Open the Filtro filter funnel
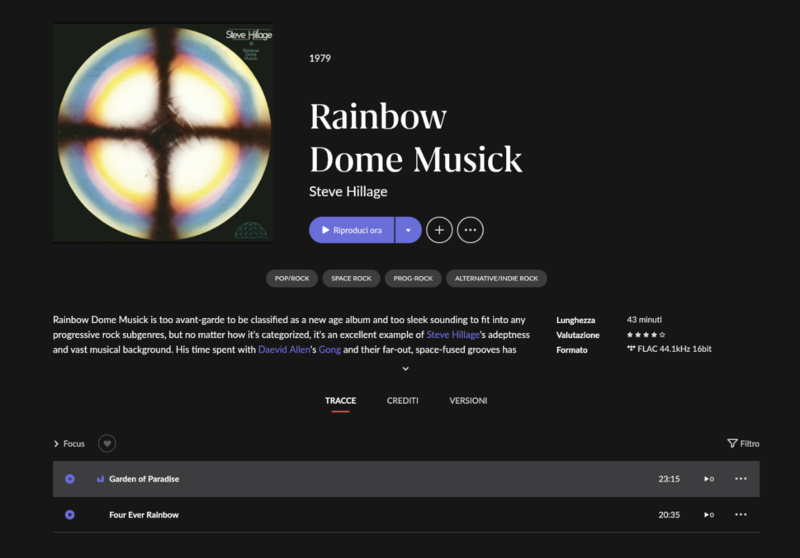 (x=743, y=444)
